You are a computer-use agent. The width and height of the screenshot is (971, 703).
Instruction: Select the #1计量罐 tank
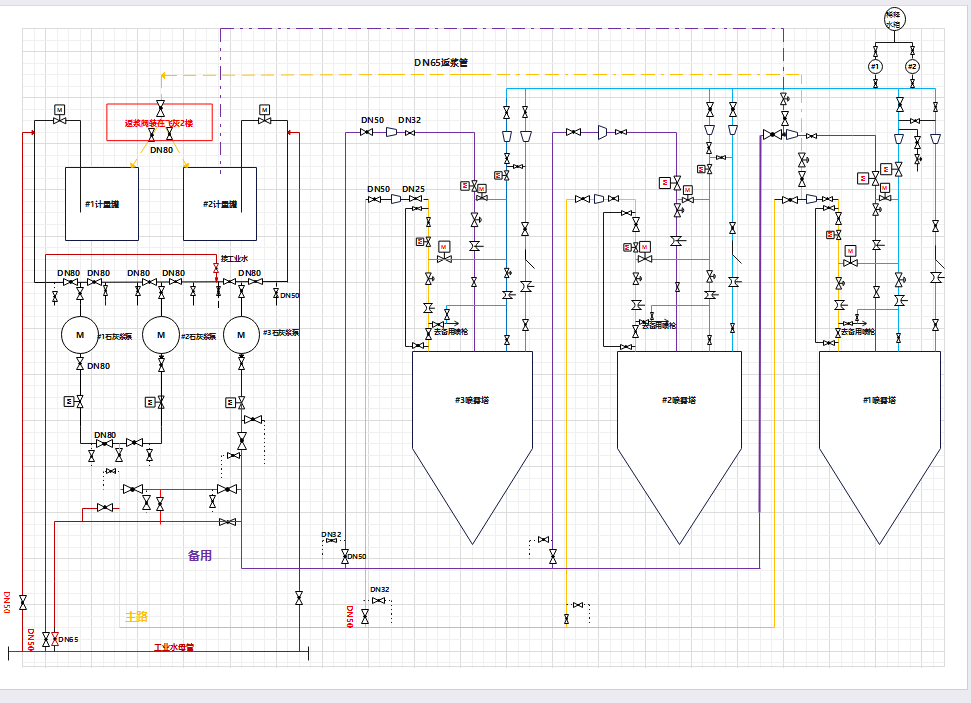pyautogui.click(x=102, y=204)
